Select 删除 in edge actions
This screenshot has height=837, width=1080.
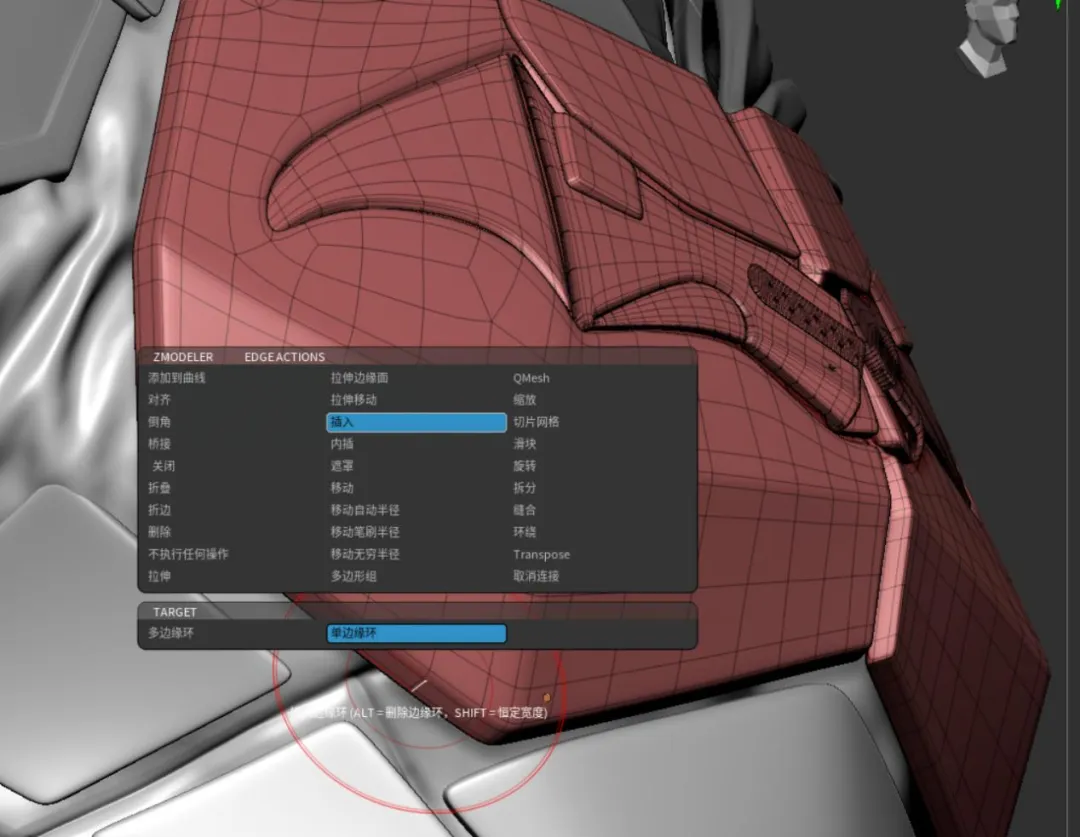point(159,532)
